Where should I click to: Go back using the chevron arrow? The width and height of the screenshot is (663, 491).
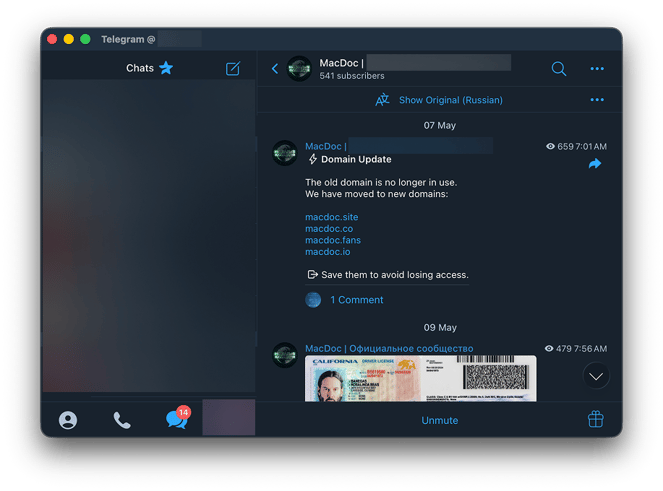click(275, 69)
